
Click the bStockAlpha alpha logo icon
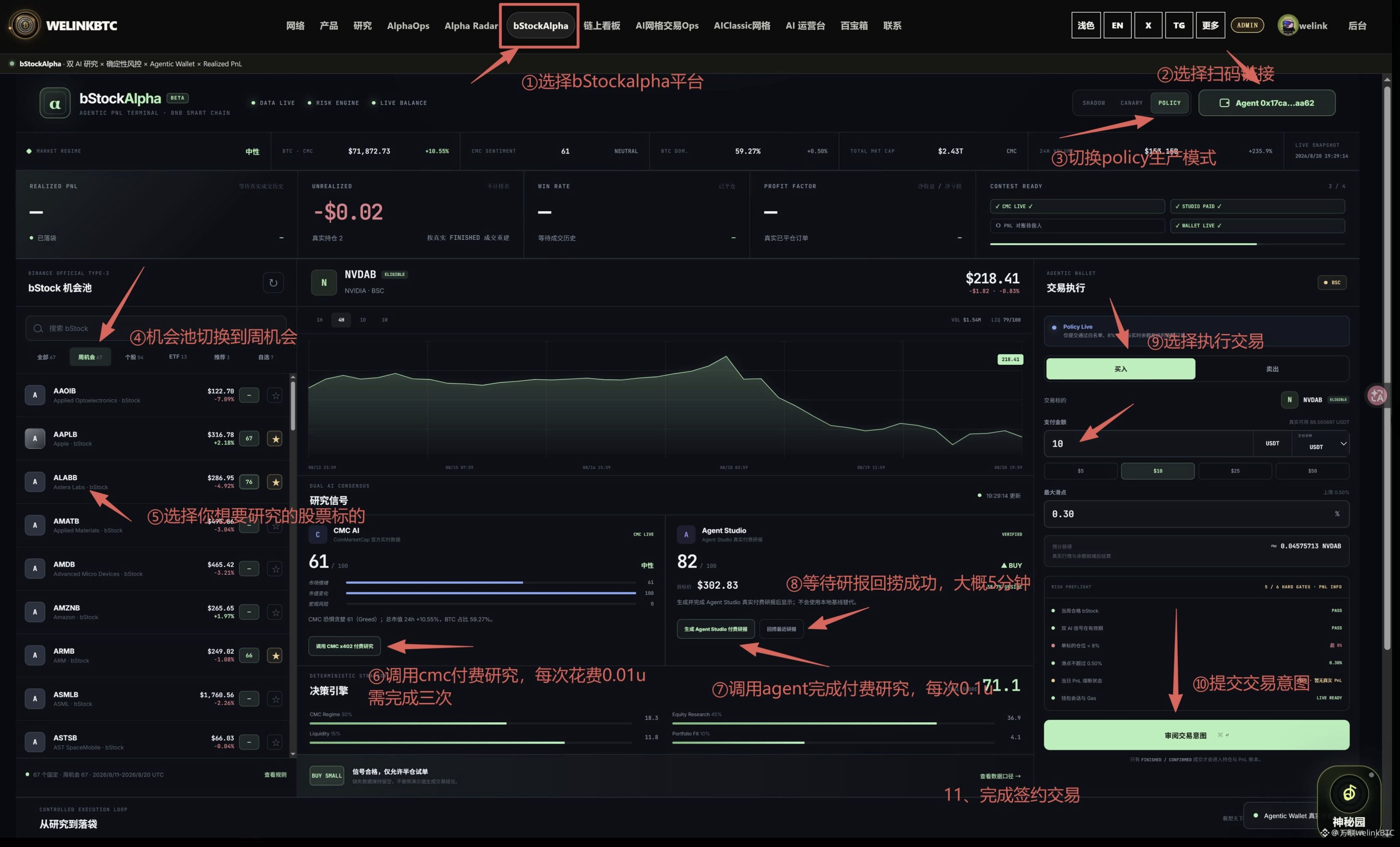(55, 103)
